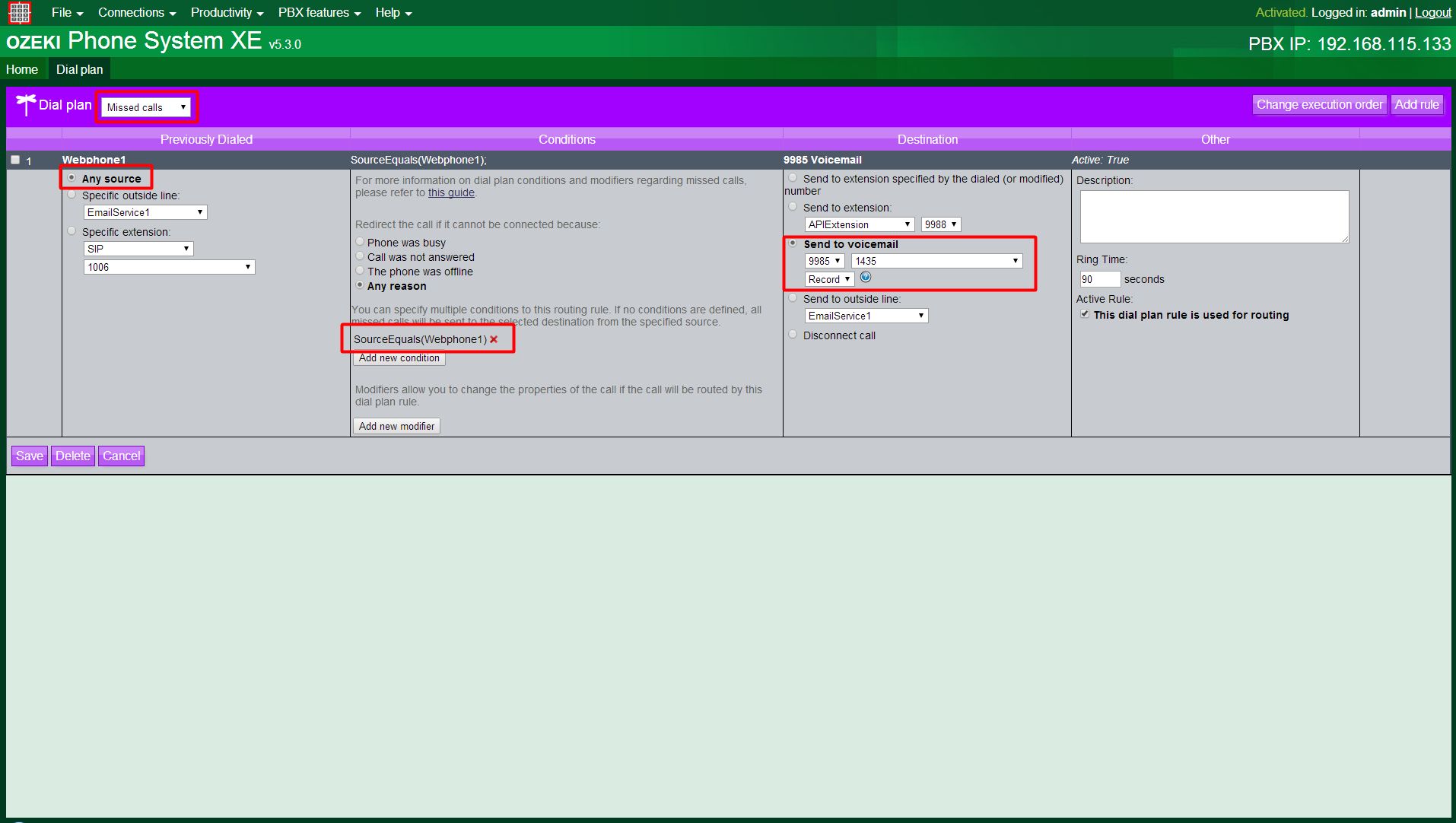The width and height of the screenshot is (1456, 823).
Task: Open the SIP extension type dropdown
Action: pyautogui.click(x=138, y=249)
